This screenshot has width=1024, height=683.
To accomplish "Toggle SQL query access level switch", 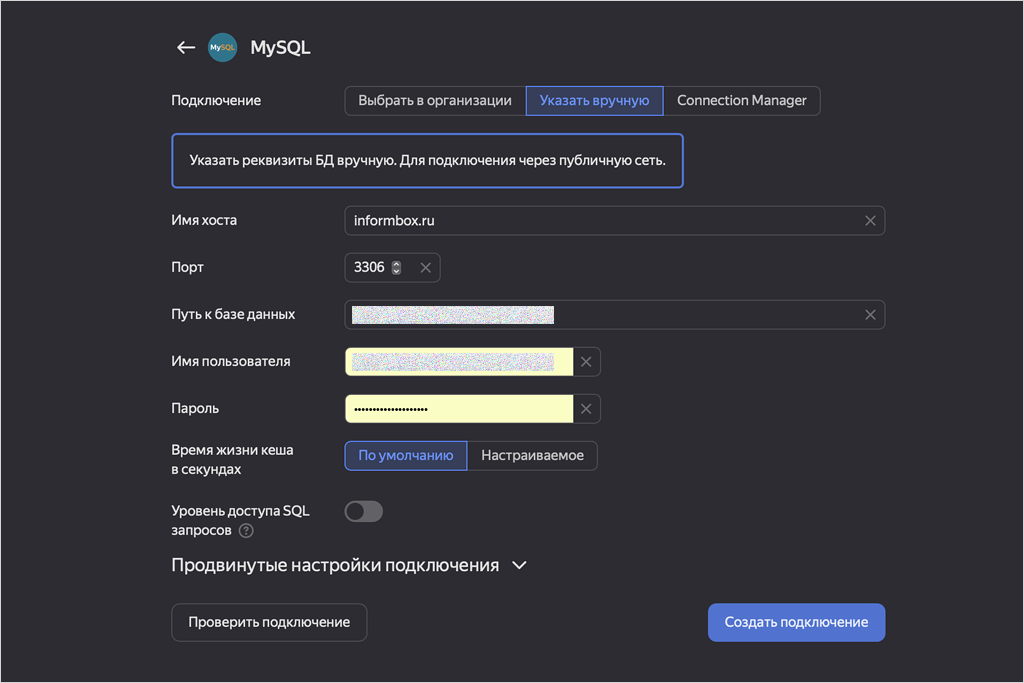I will click(364, 511).
